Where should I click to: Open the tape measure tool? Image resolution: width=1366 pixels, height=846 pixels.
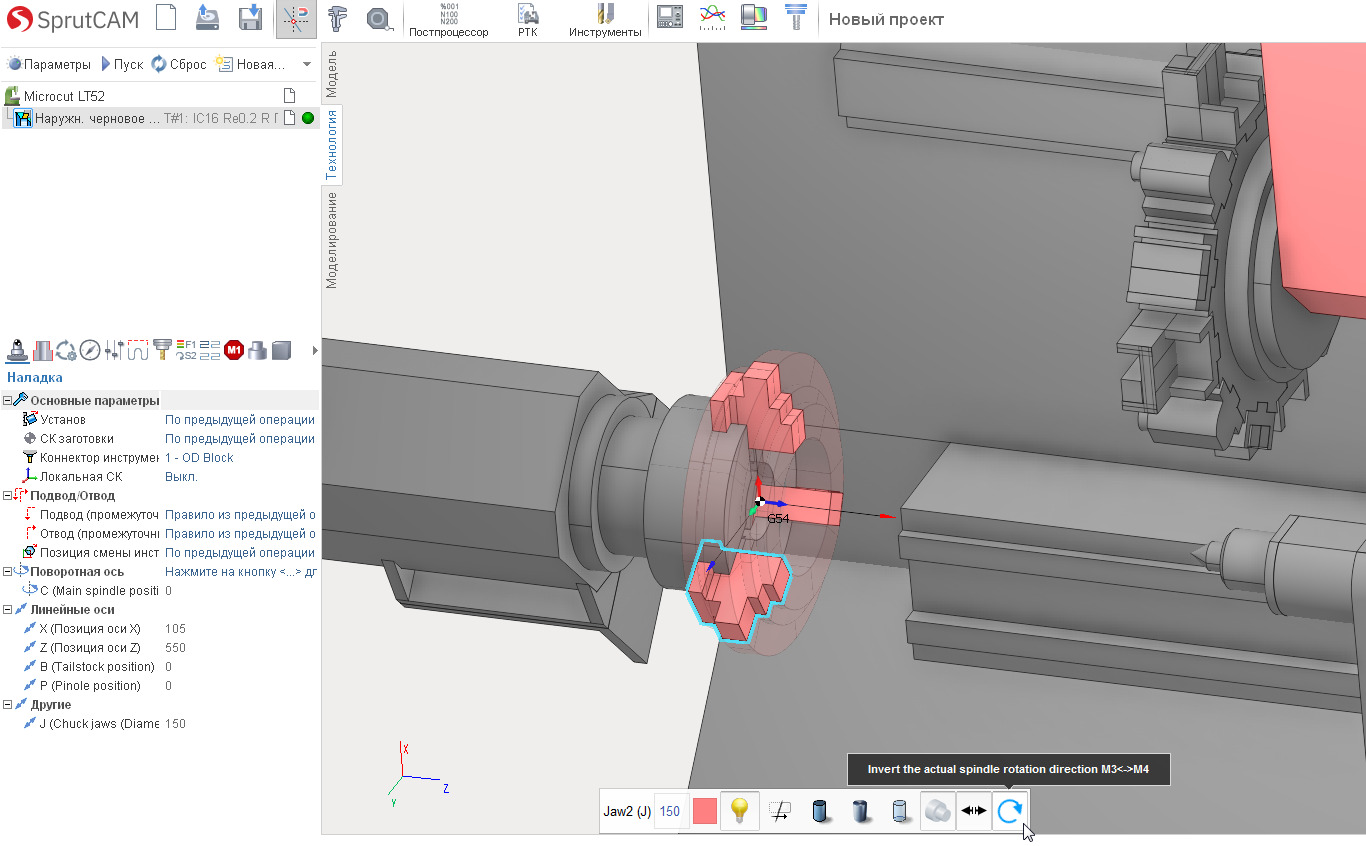379,18
